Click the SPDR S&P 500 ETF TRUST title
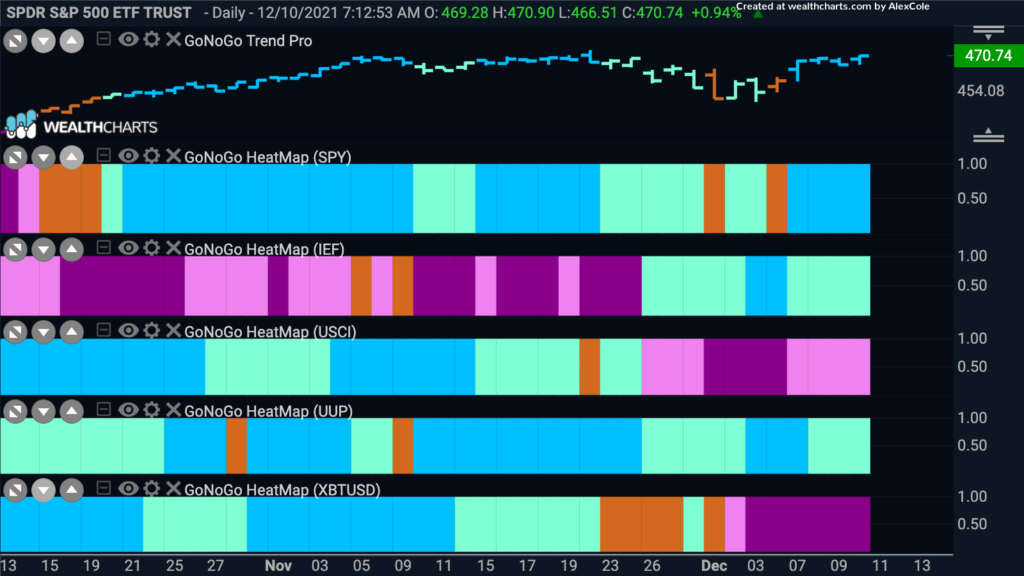The height and width of the screenshot is (576, 1024). [99, 12]
